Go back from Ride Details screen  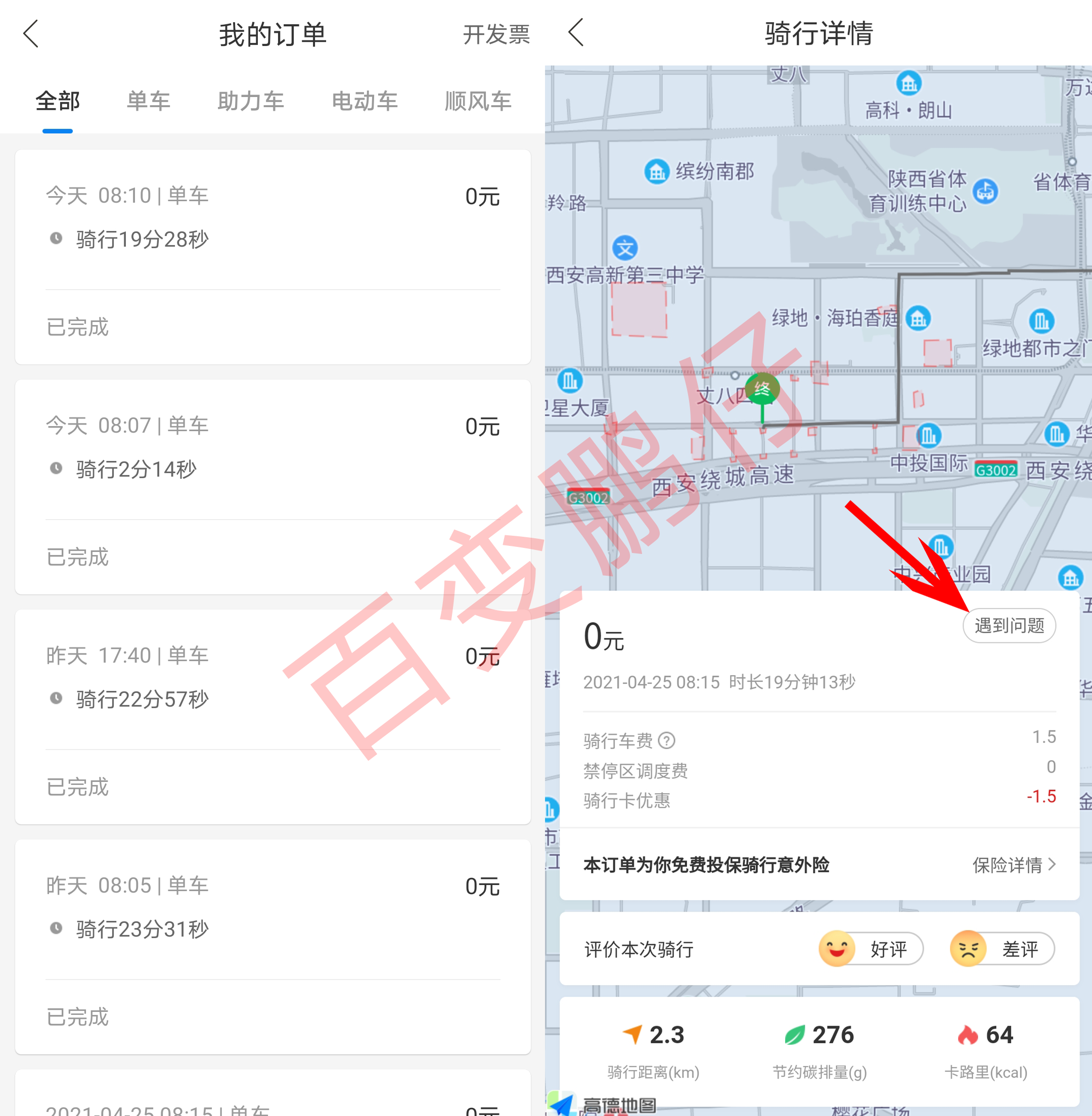click(576, 32)
